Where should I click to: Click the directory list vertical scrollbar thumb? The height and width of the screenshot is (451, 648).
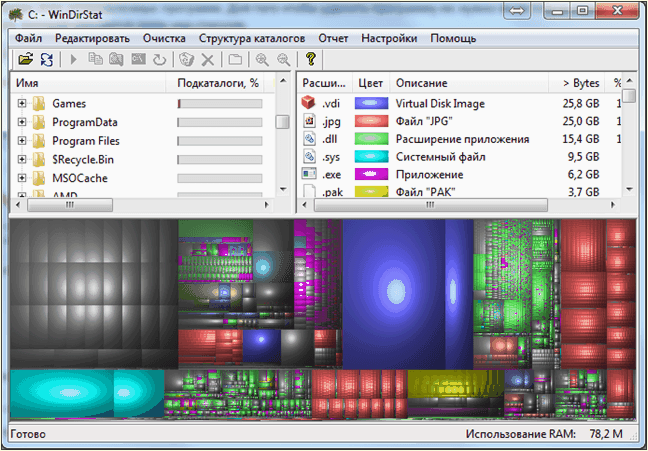coord(282,122)
